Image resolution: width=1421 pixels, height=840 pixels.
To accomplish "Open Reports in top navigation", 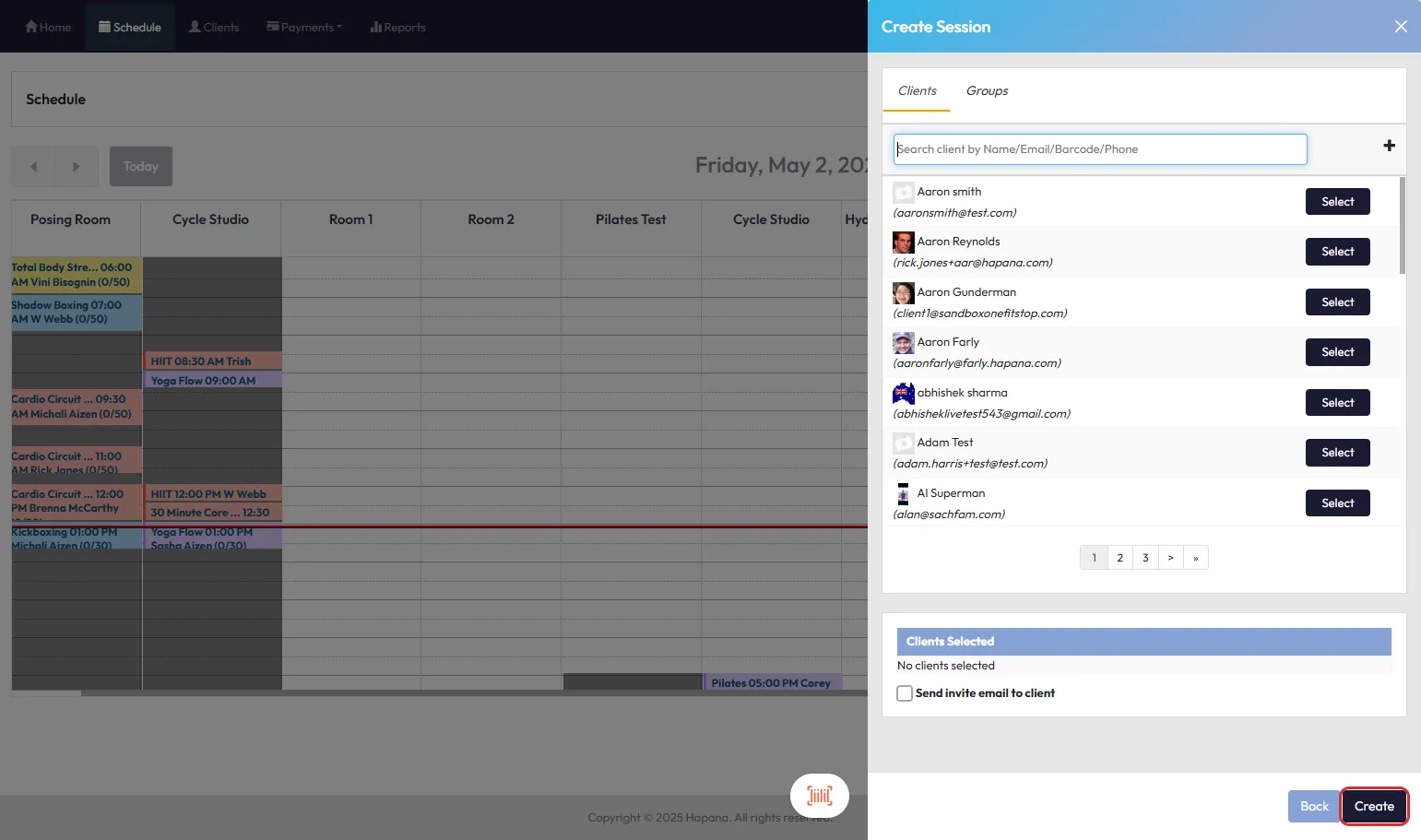I will (x=397, y=28).
